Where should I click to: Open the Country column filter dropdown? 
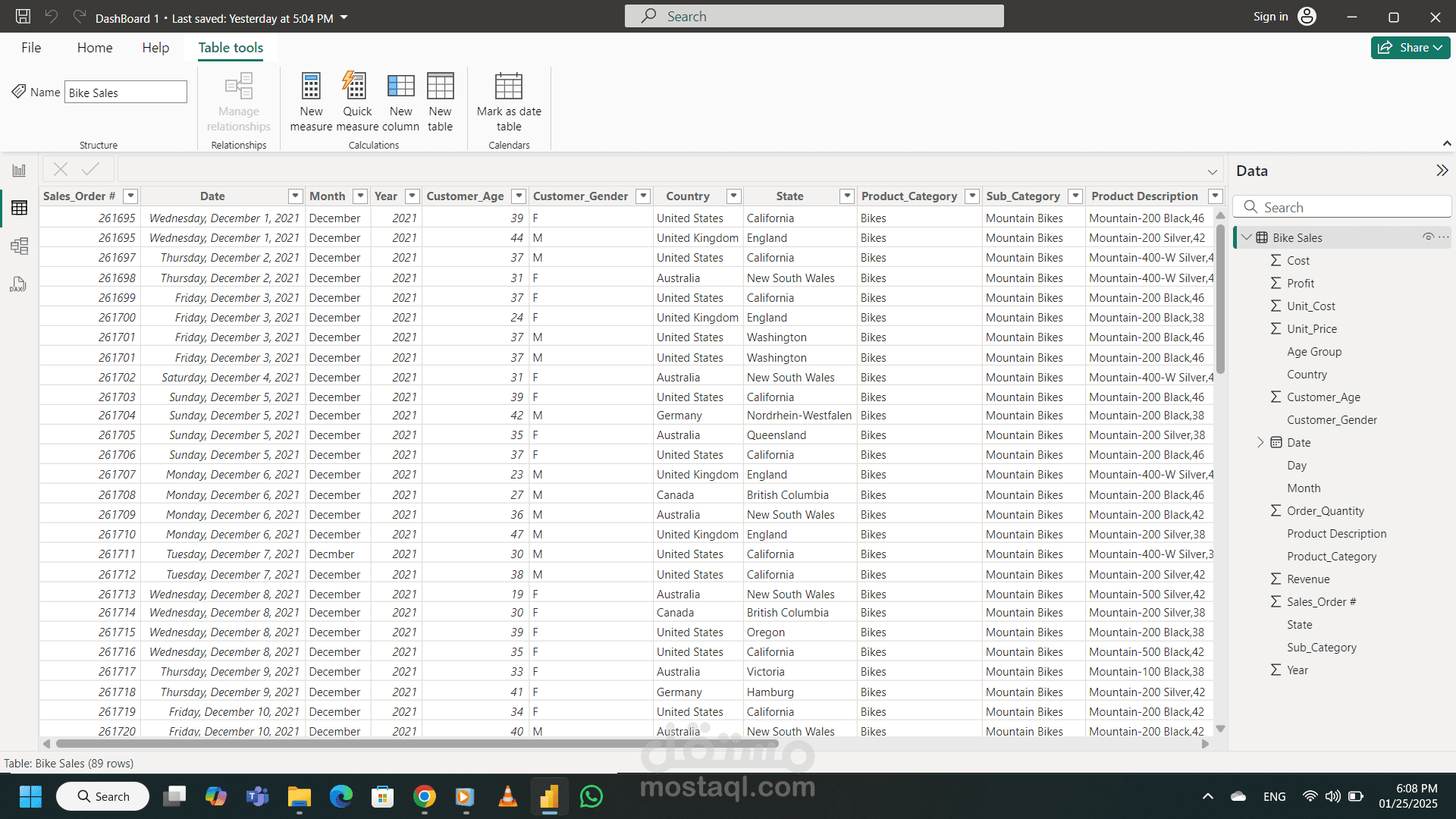tap(733, 196)
